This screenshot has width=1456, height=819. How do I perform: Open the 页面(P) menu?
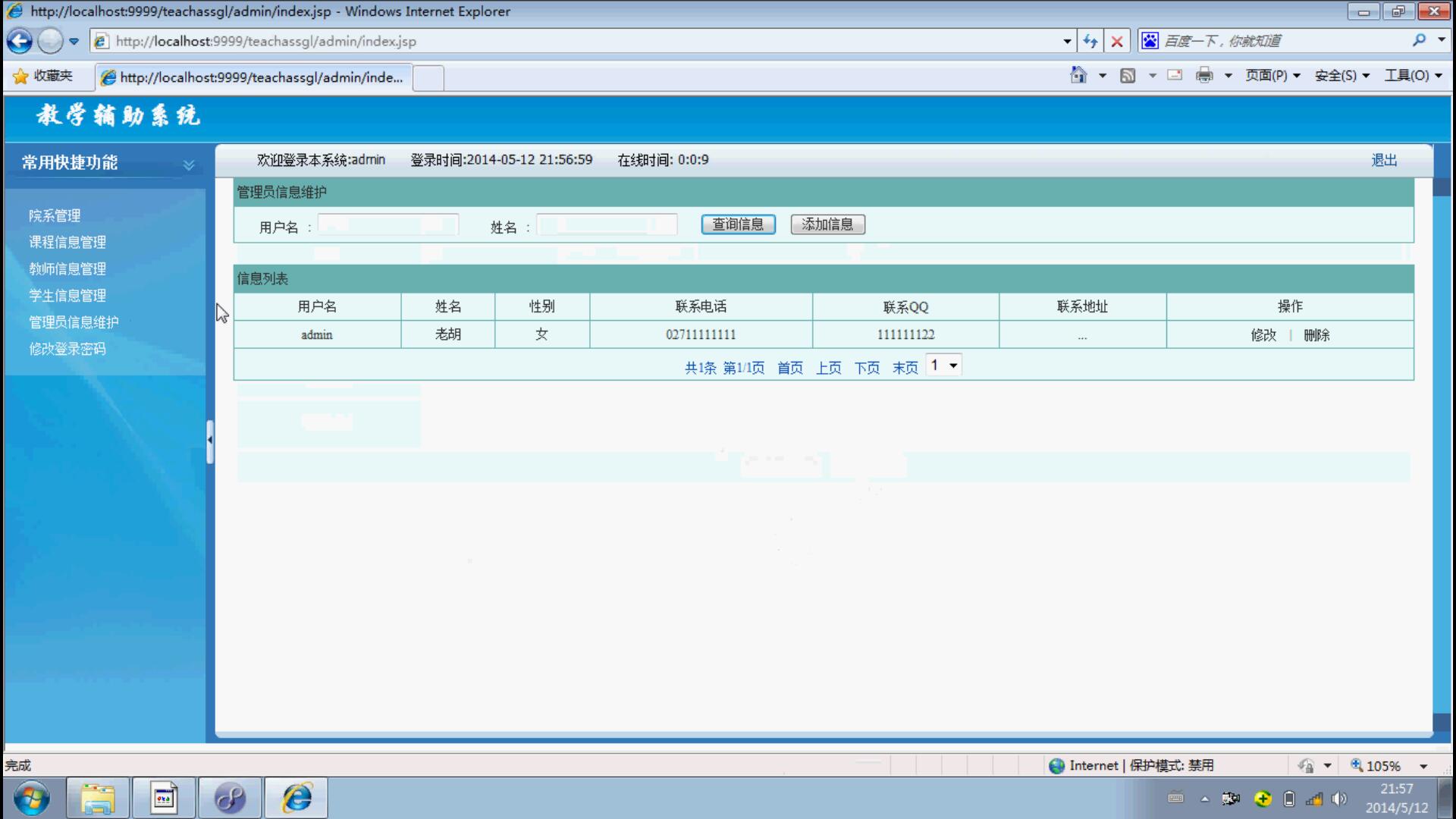coord(1273,76)
